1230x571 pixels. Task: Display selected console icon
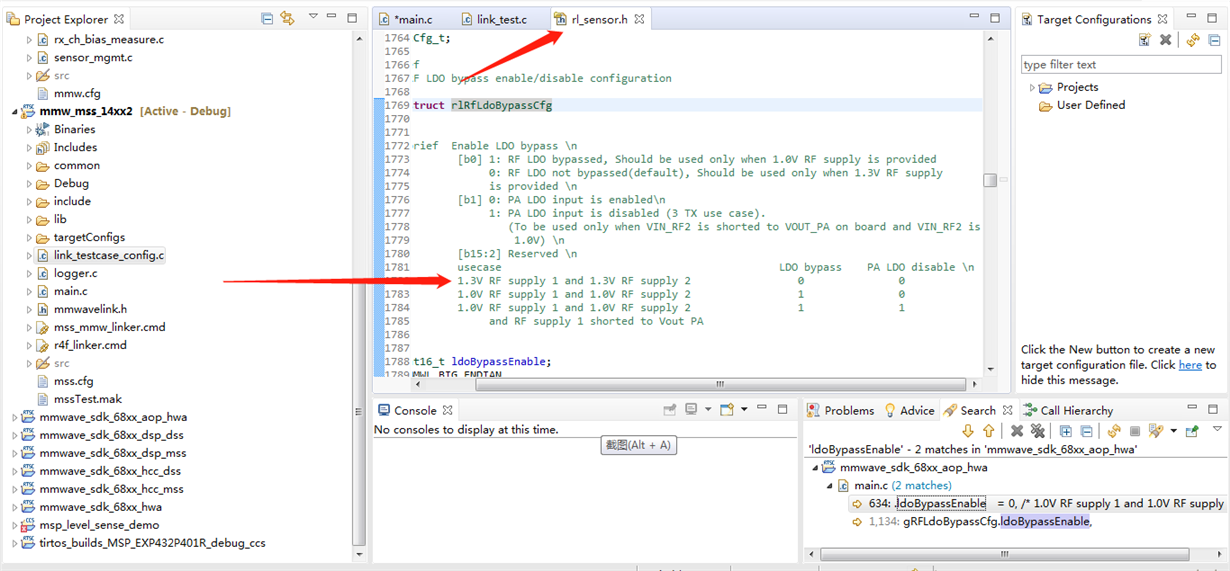[691, 410]
